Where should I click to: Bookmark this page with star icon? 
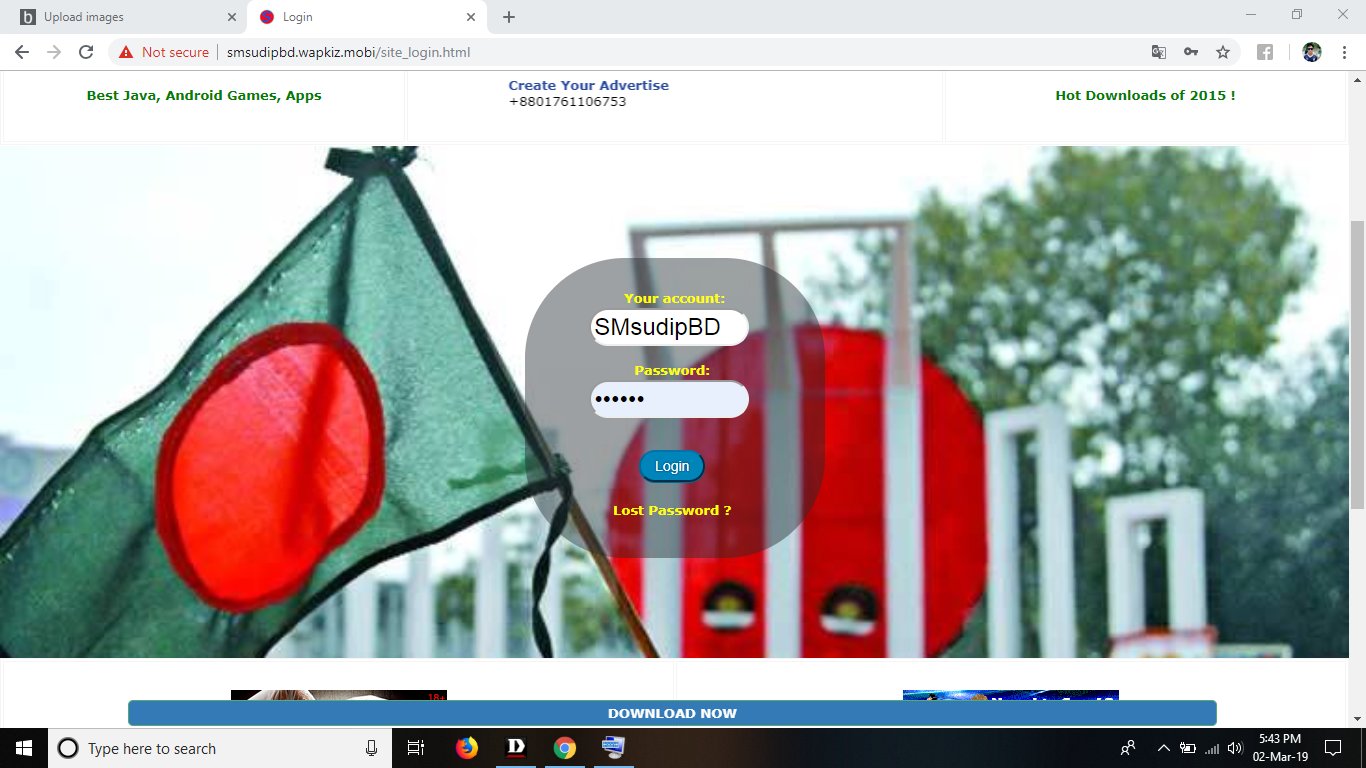point(1222,52)
